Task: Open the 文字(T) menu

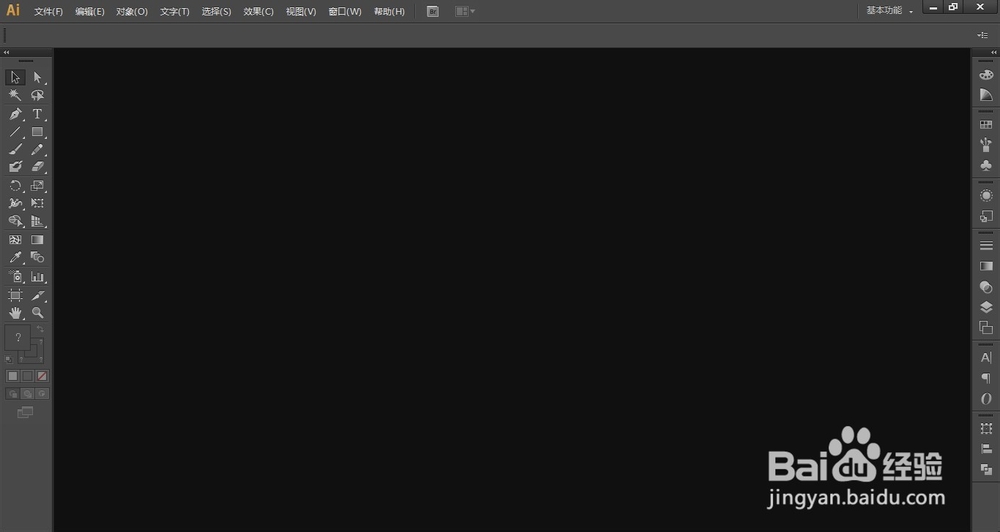Action: [x=175, y=11]
